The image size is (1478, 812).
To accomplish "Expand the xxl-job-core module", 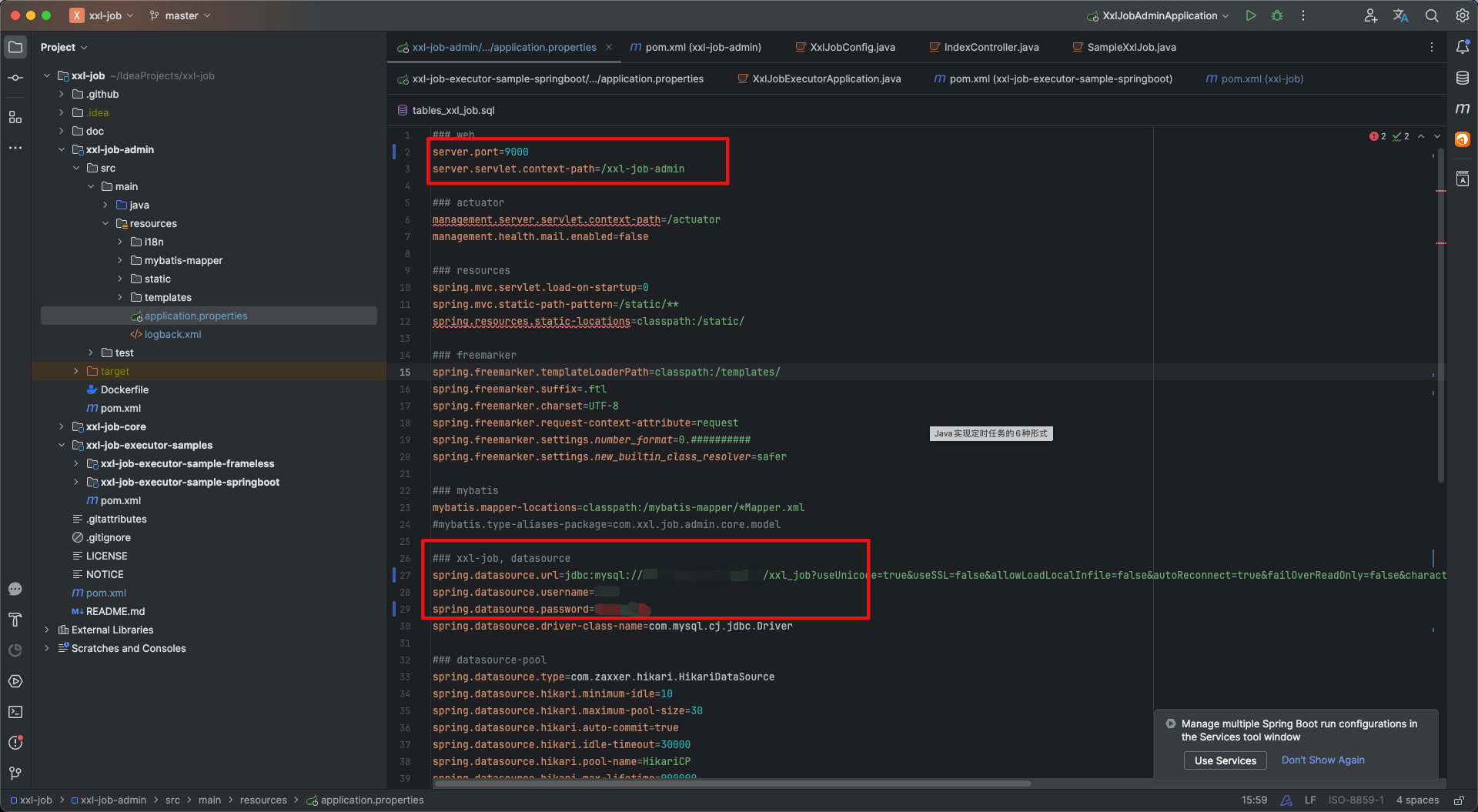I will pyautogui.click(x=62, y=426).
